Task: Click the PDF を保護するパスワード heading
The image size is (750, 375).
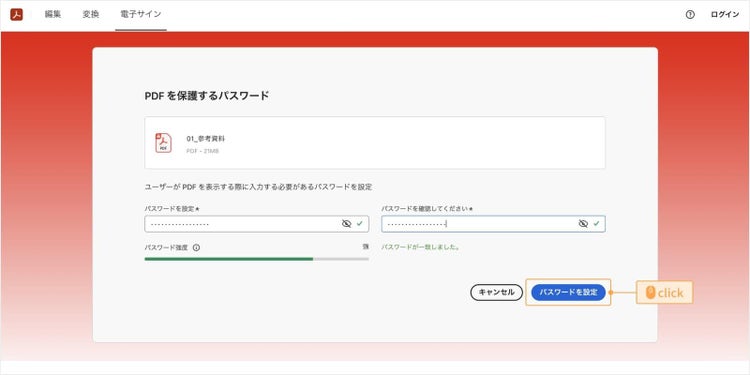Action: tap(207, 96)
